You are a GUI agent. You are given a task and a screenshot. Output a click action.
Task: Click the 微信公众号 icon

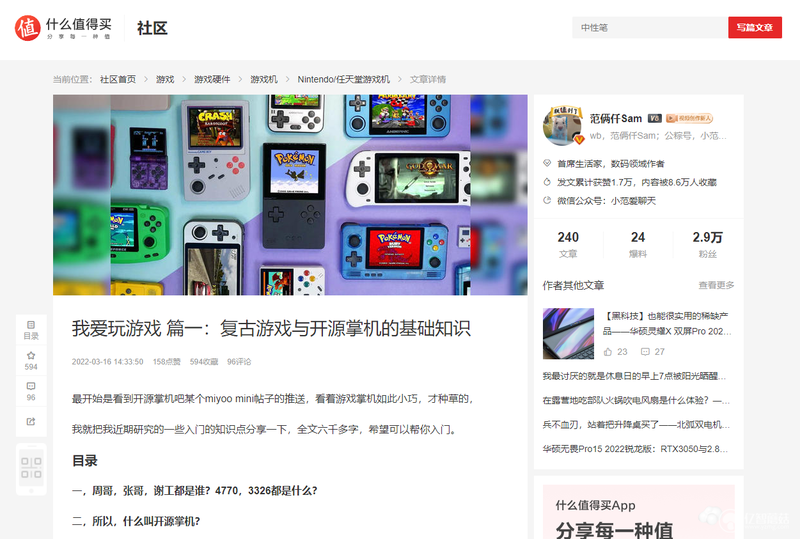[x=547, y=200]
